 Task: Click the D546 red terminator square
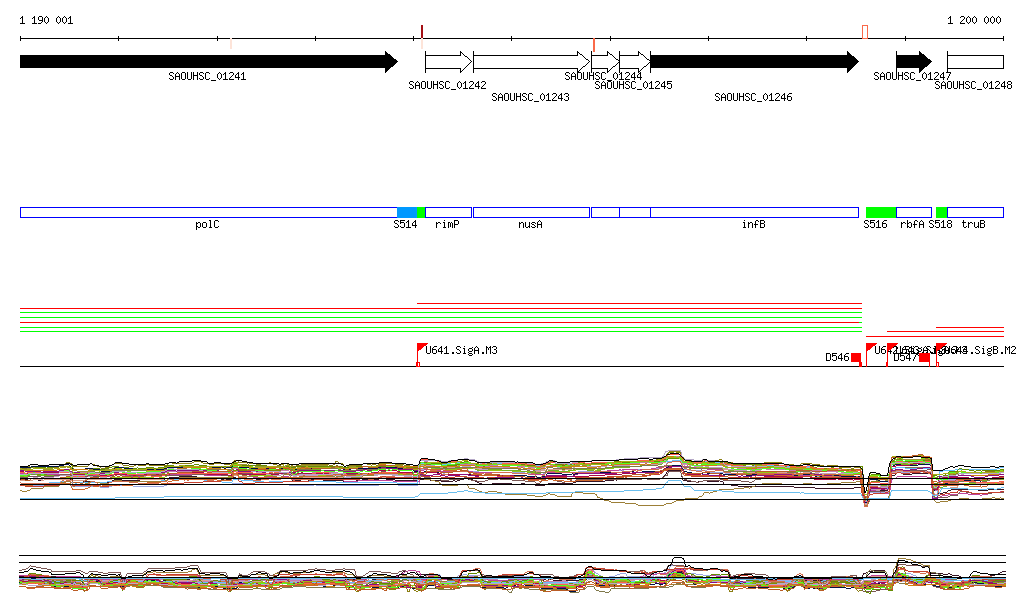pos(856,358)
